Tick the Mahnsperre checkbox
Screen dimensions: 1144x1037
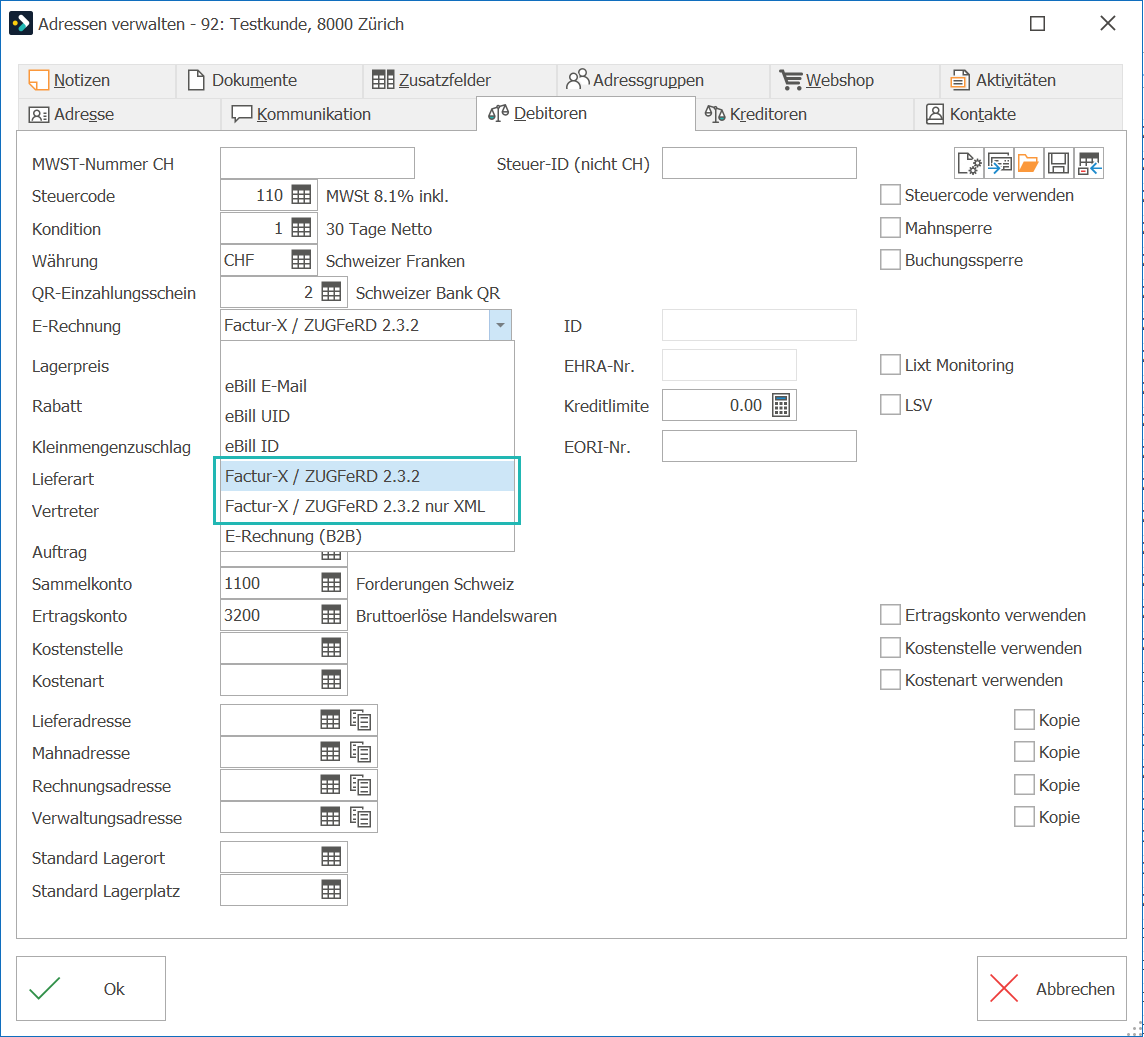click(x=890, y=228)
